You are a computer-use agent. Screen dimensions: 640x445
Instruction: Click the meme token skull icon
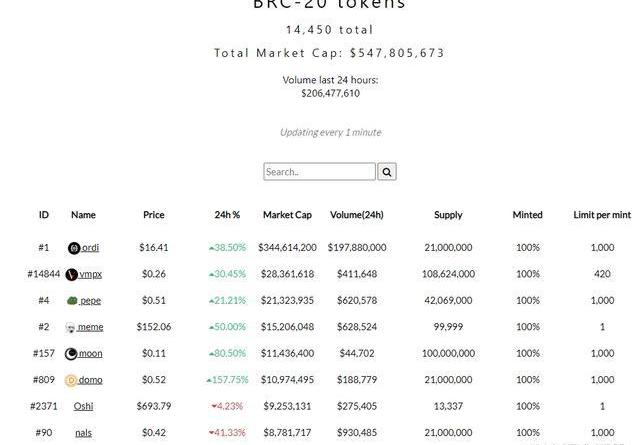(70, 327)
